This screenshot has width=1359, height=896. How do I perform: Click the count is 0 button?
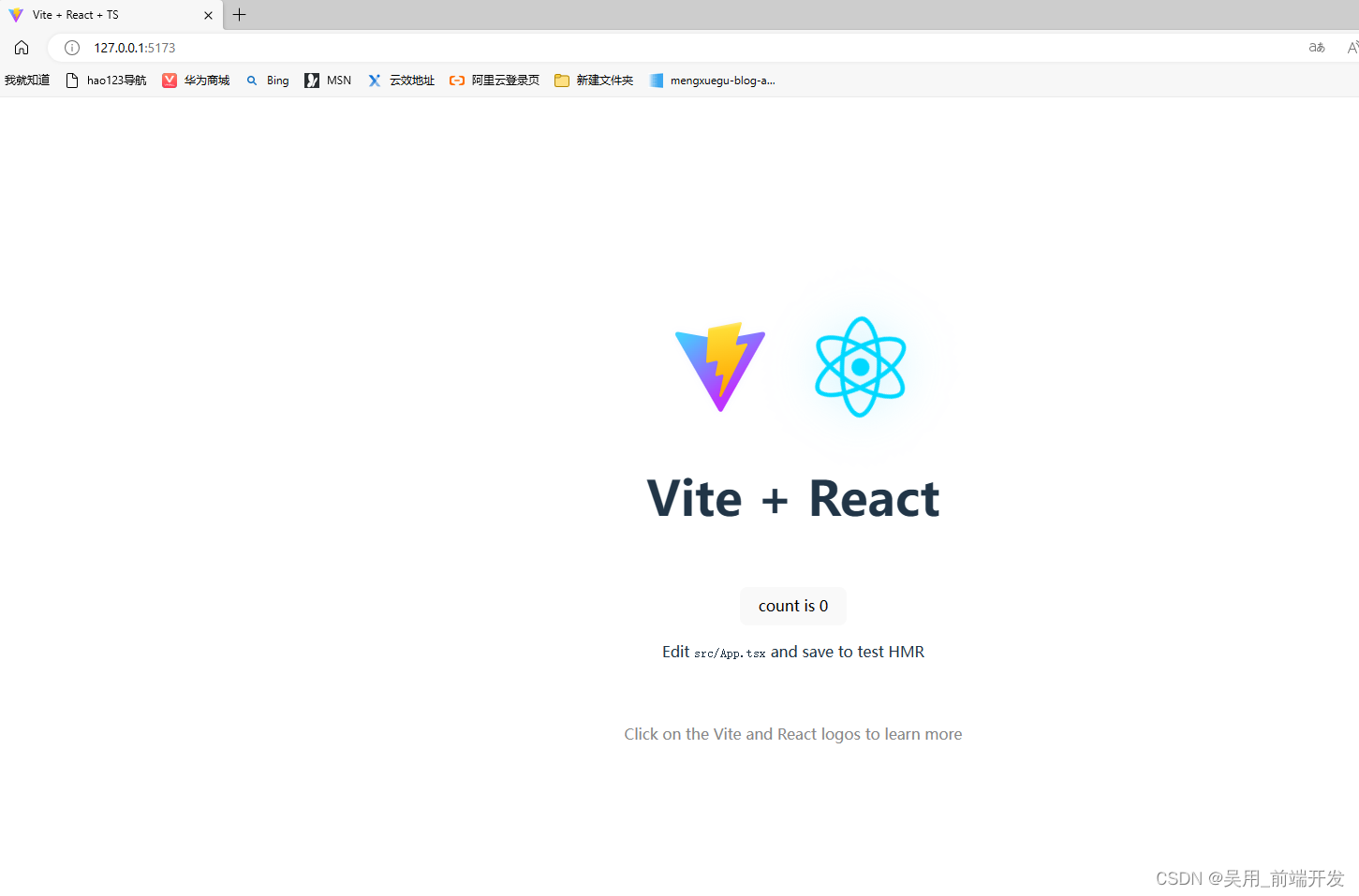793,606
